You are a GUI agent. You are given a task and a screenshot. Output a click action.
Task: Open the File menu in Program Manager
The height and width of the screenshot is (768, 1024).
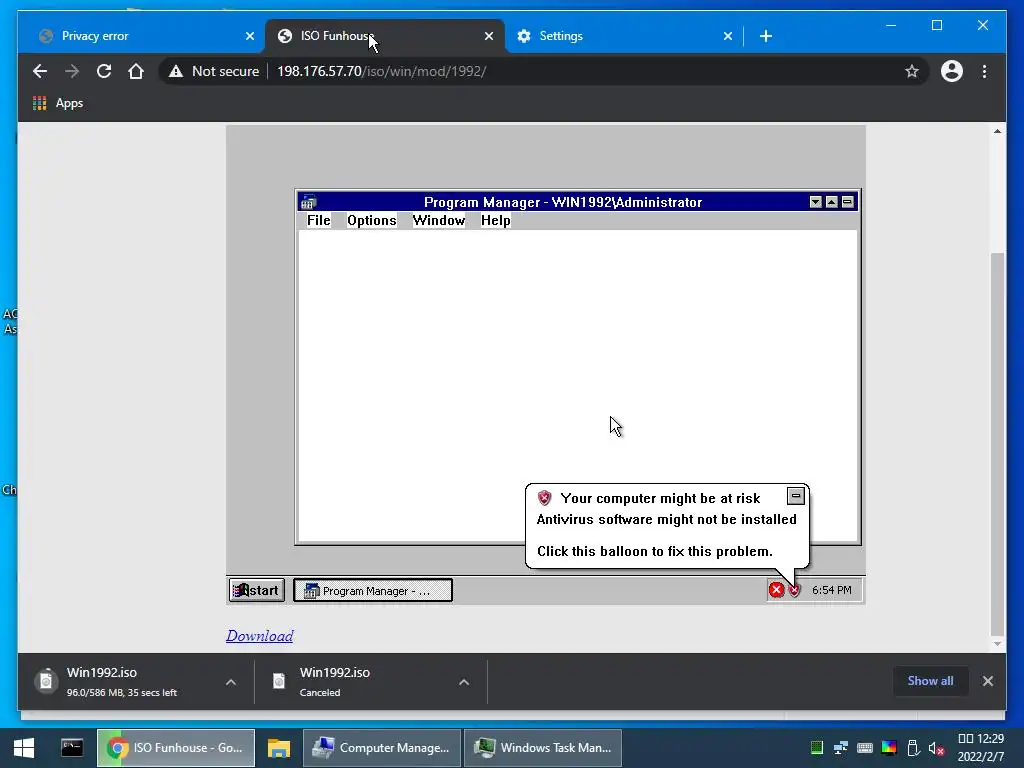(319, 221)
